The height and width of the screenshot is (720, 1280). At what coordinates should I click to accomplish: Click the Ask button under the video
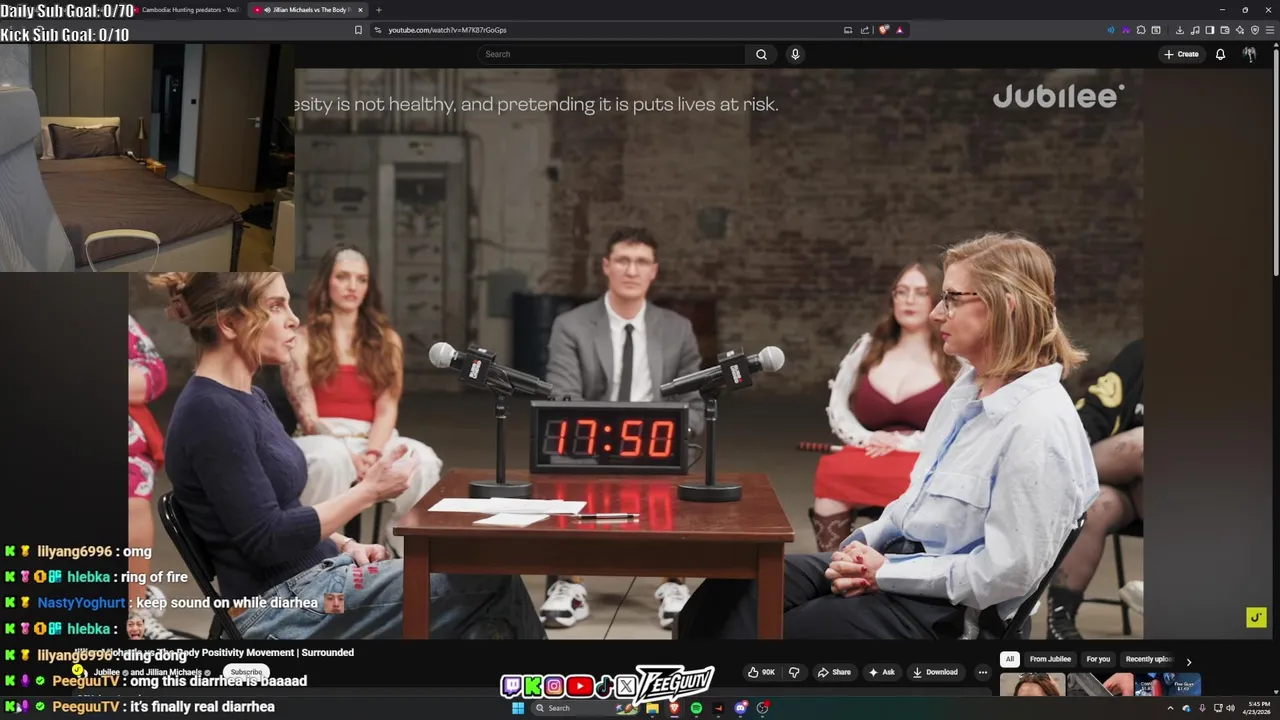tap(881, 672)
